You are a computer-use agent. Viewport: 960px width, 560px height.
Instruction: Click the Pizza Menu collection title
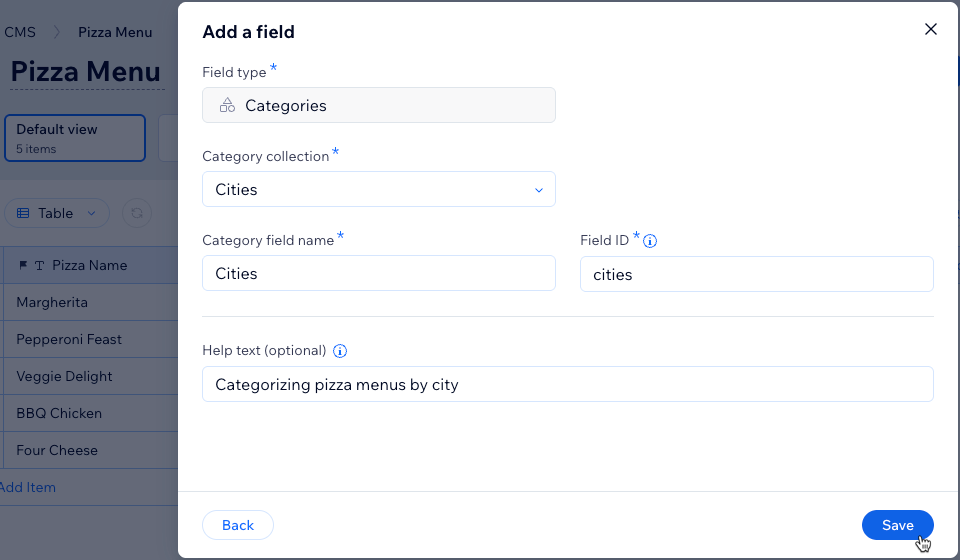86,72
